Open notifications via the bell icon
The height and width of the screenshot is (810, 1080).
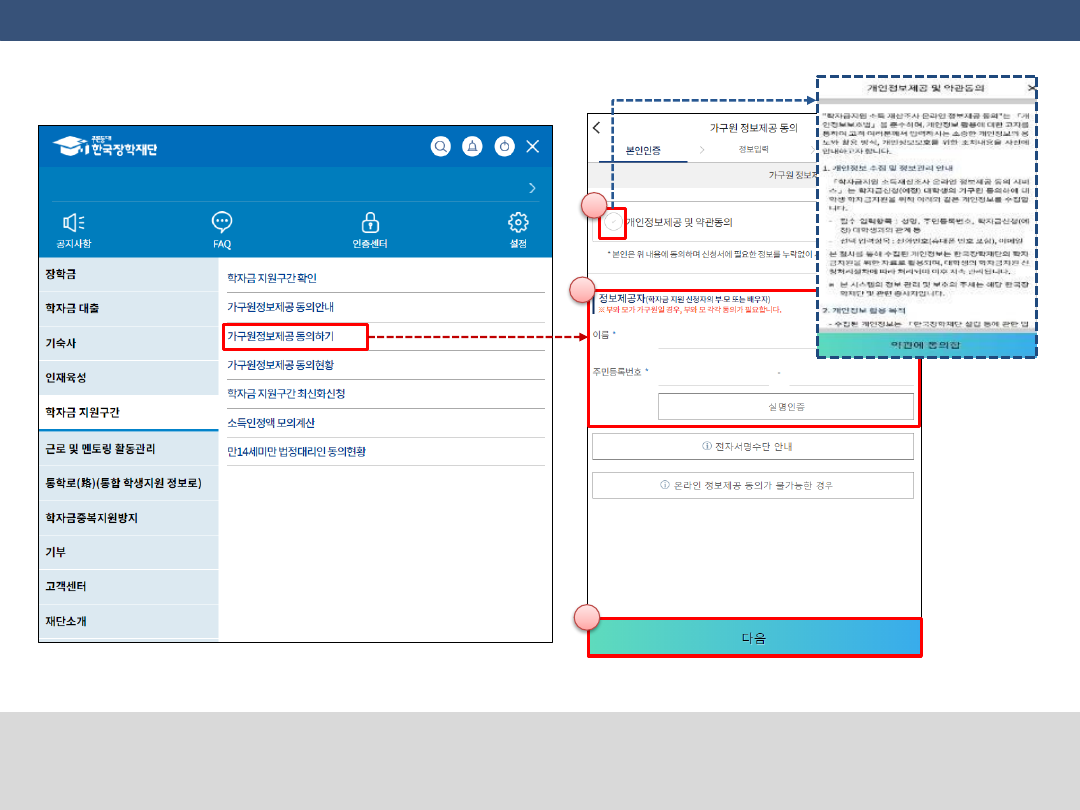click(x=472, y=146)
